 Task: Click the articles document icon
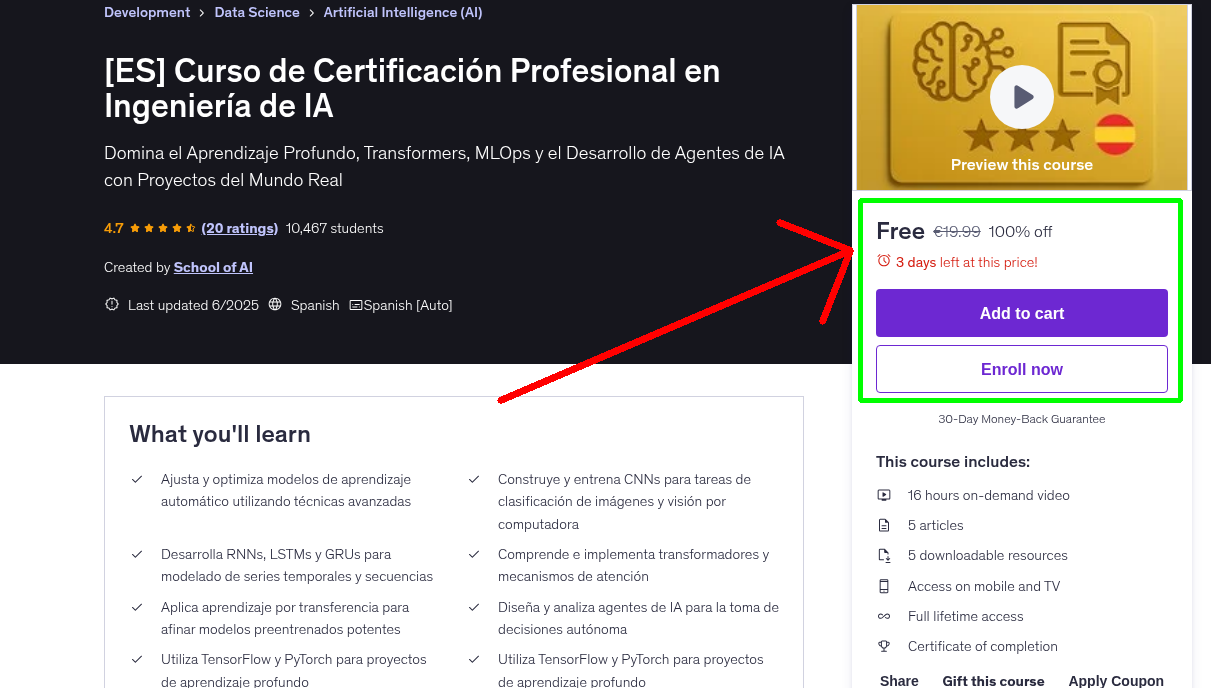tap(884, 525)
